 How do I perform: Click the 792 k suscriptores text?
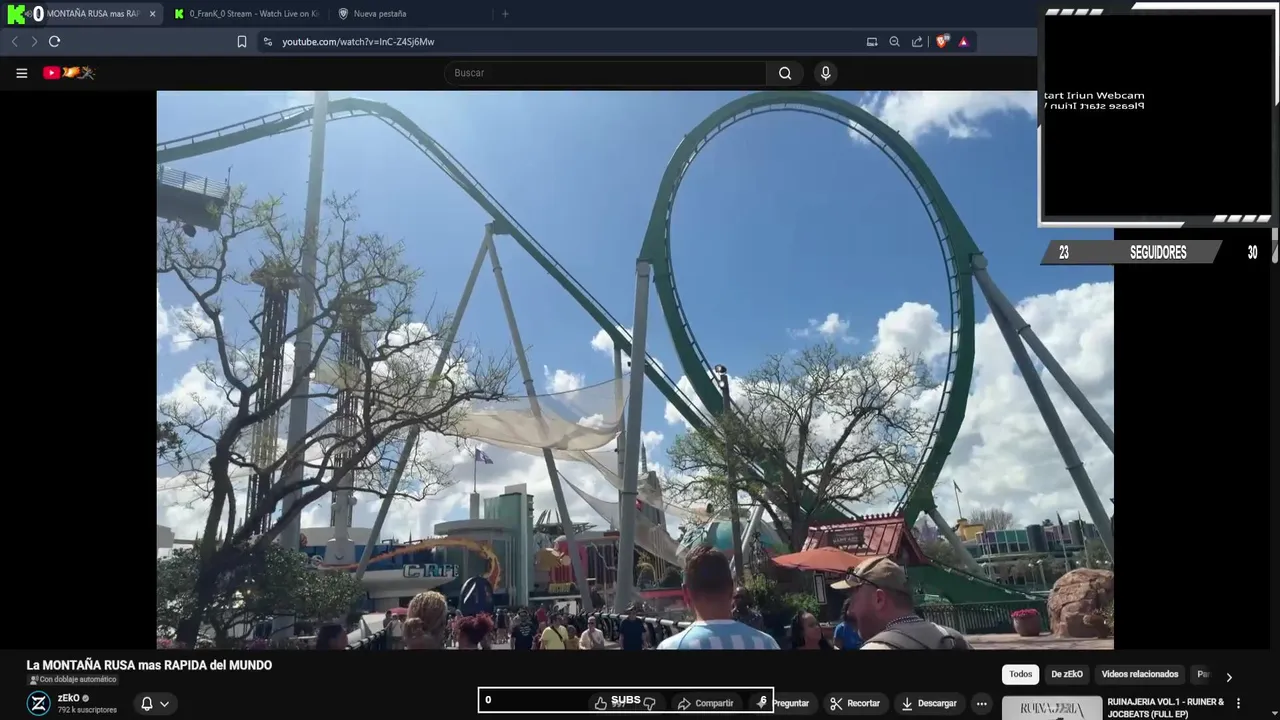click(87, 710)
